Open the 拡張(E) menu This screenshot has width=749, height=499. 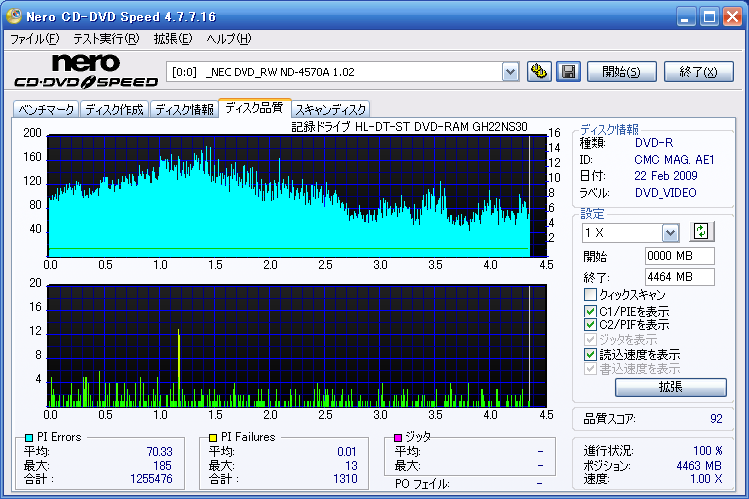172,39
